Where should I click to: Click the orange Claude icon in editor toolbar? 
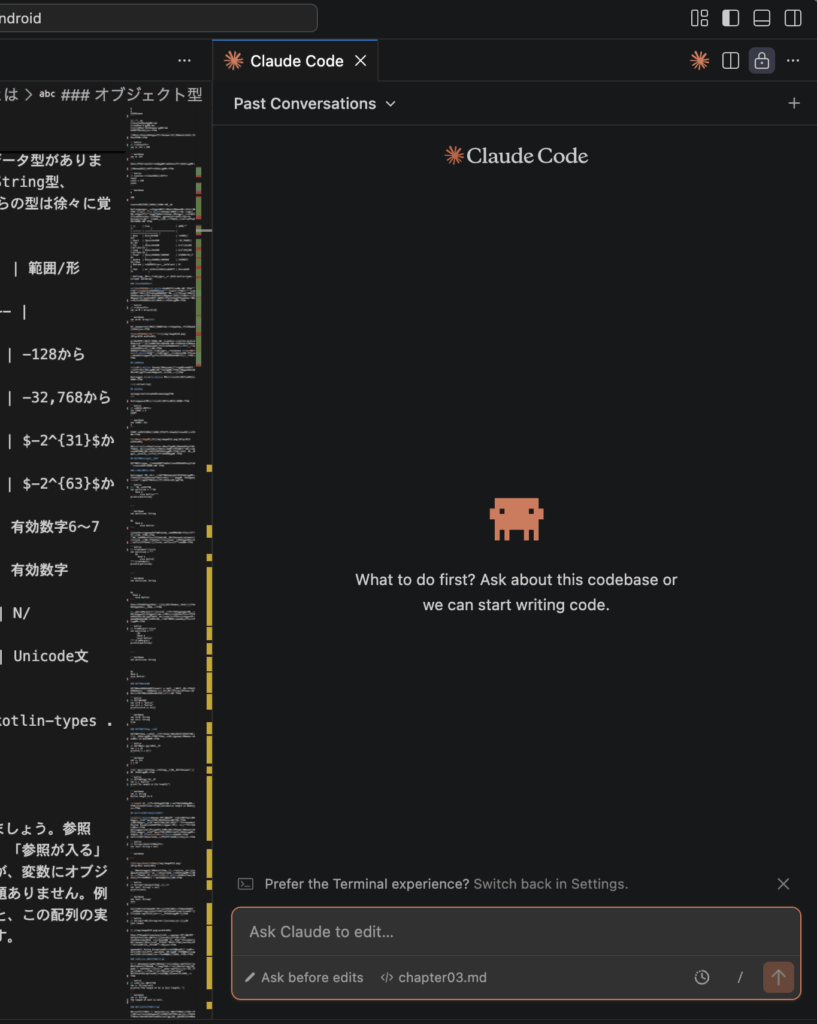(700, 61)
